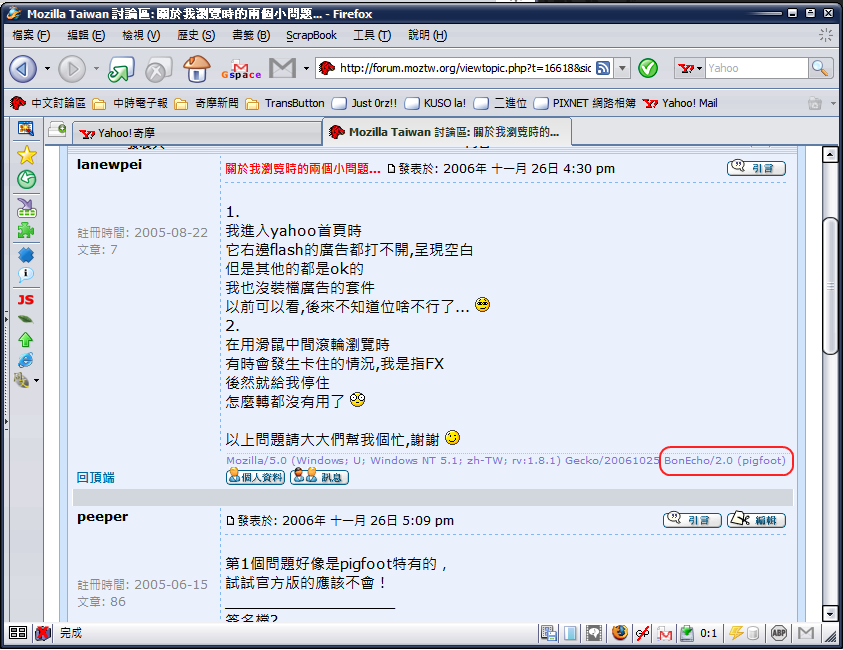Open the 編輯 (E) menu
The image size is (843, 650).
[85, 35]
